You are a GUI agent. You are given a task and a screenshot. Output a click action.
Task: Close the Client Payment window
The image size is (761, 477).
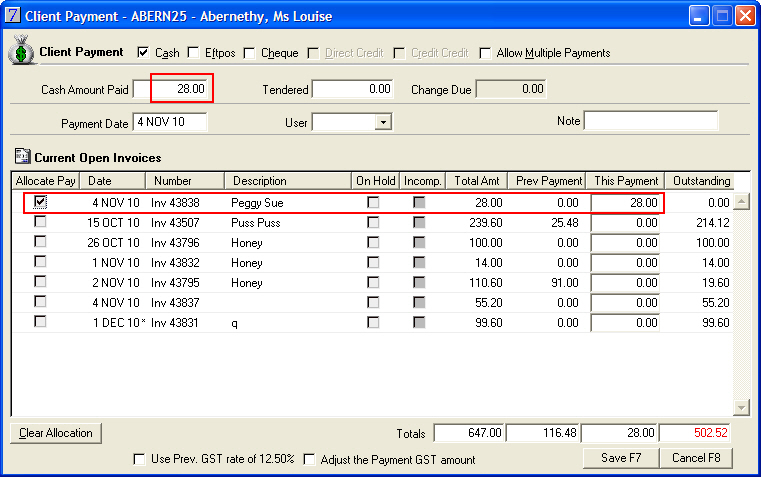click(744, 16)
